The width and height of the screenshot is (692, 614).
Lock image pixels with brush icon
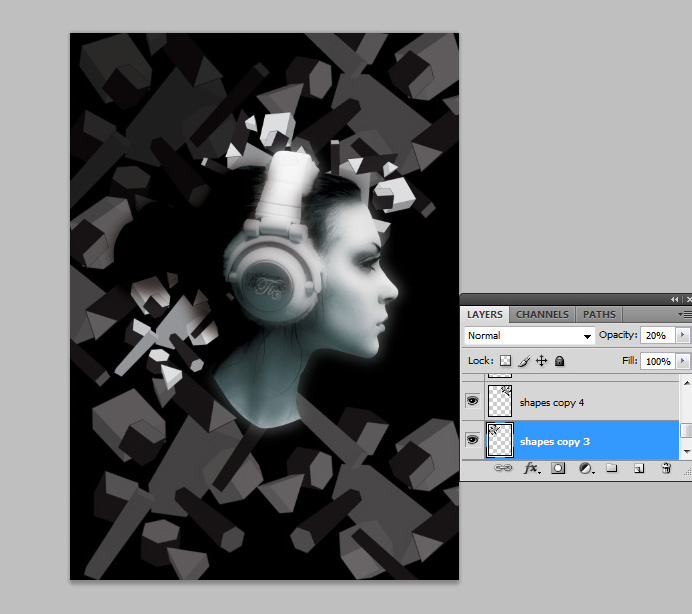pyautogui.click(x=523, y=361)
